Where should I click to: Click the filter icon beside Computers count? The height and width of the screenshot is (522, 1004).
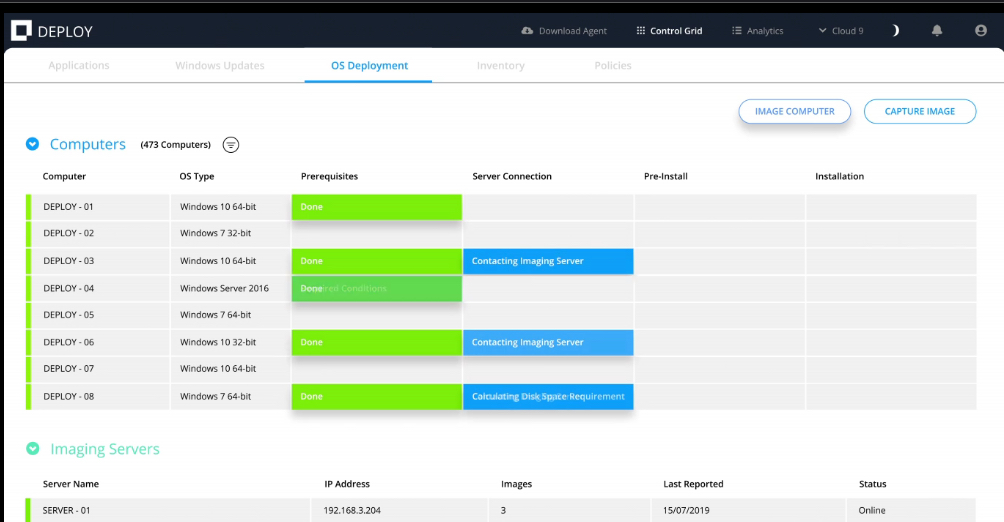tap(231, 145)
